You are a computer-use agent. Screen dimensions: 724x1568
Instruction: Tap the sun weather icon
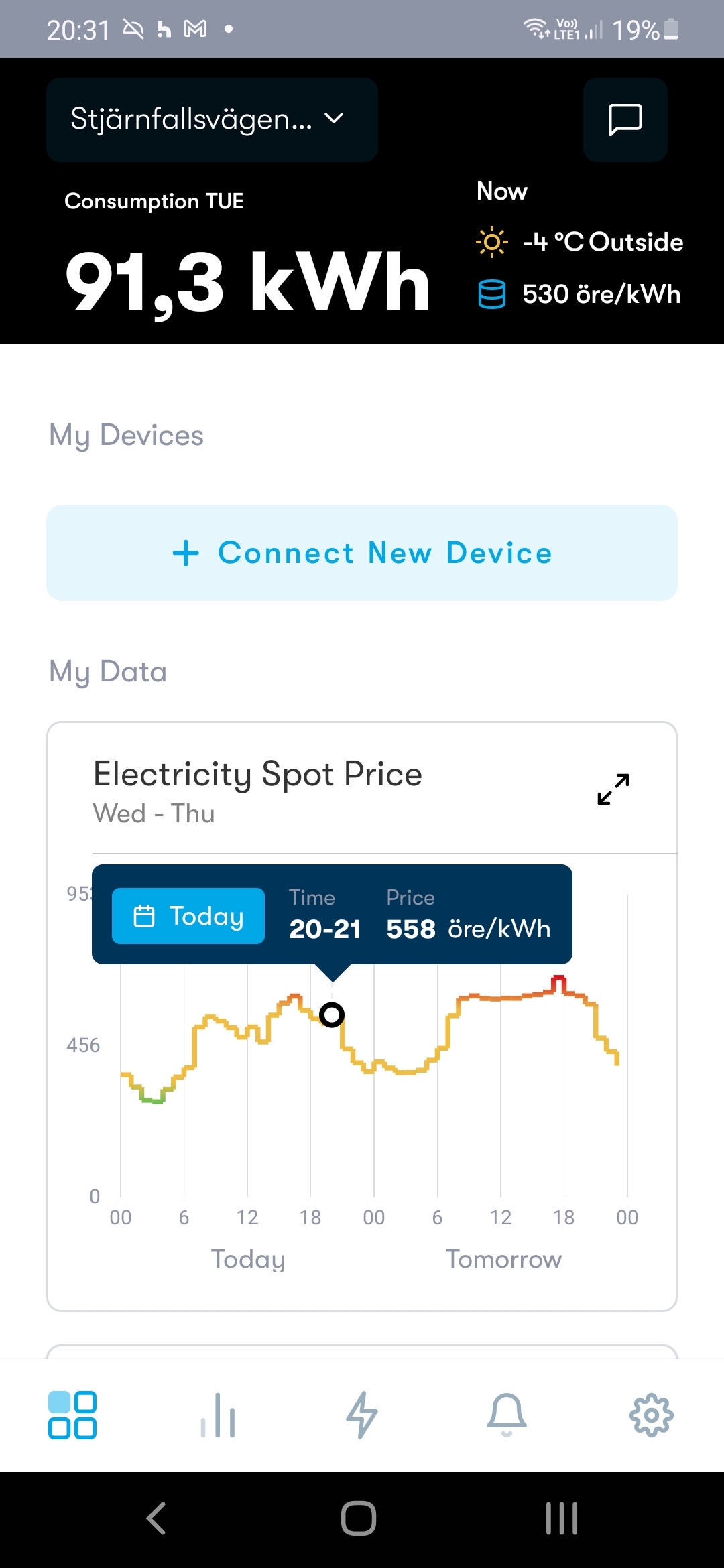pyautogui.click(x=491, y=242)
